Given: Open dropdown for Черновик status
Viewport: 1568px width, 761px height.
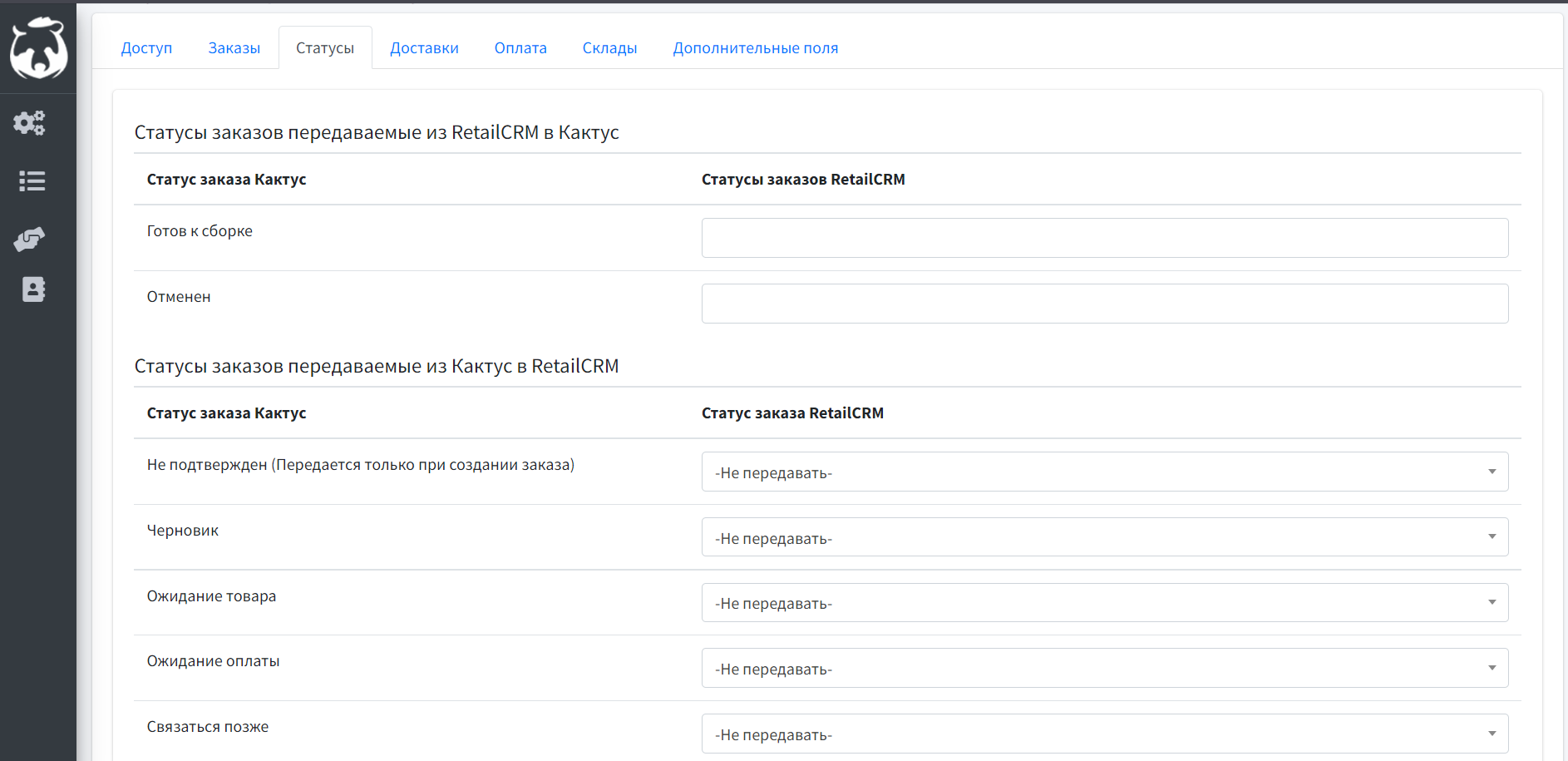Looking at the screenshot, I should coord(1105,537).
